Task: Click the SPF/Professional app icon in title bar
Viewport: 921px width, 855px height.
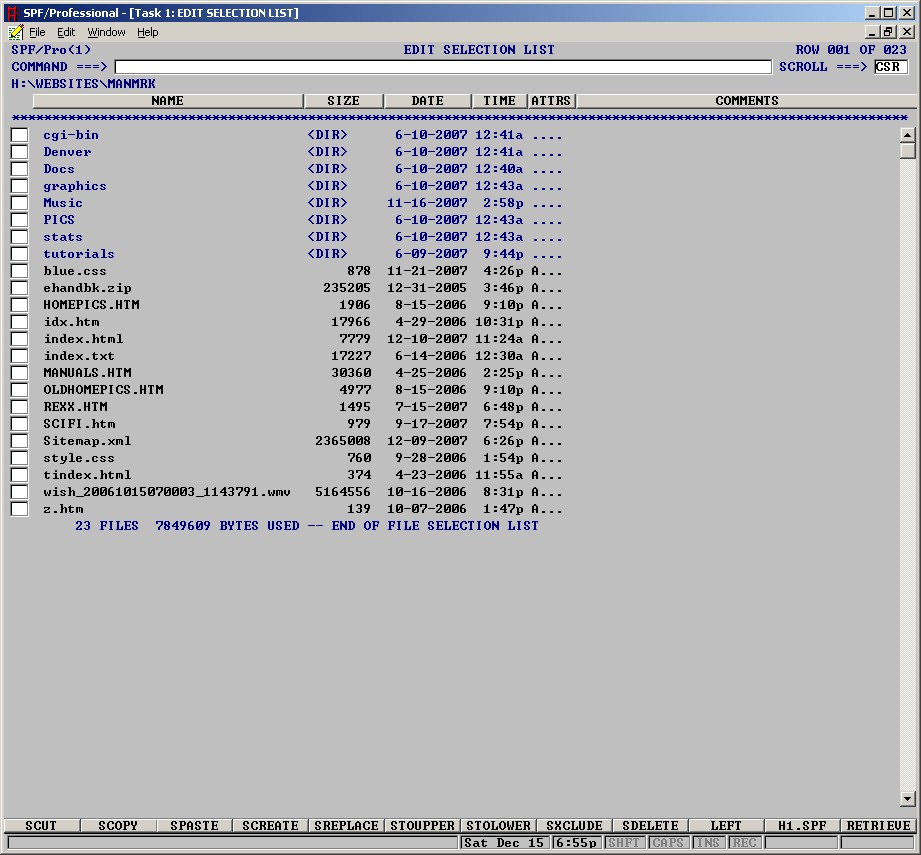Action: pos(12,13)
